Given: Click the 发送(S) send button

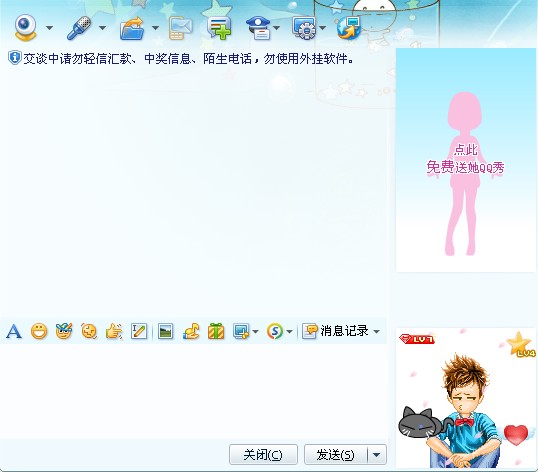Looking at the screenshot, I should [336, 455].
